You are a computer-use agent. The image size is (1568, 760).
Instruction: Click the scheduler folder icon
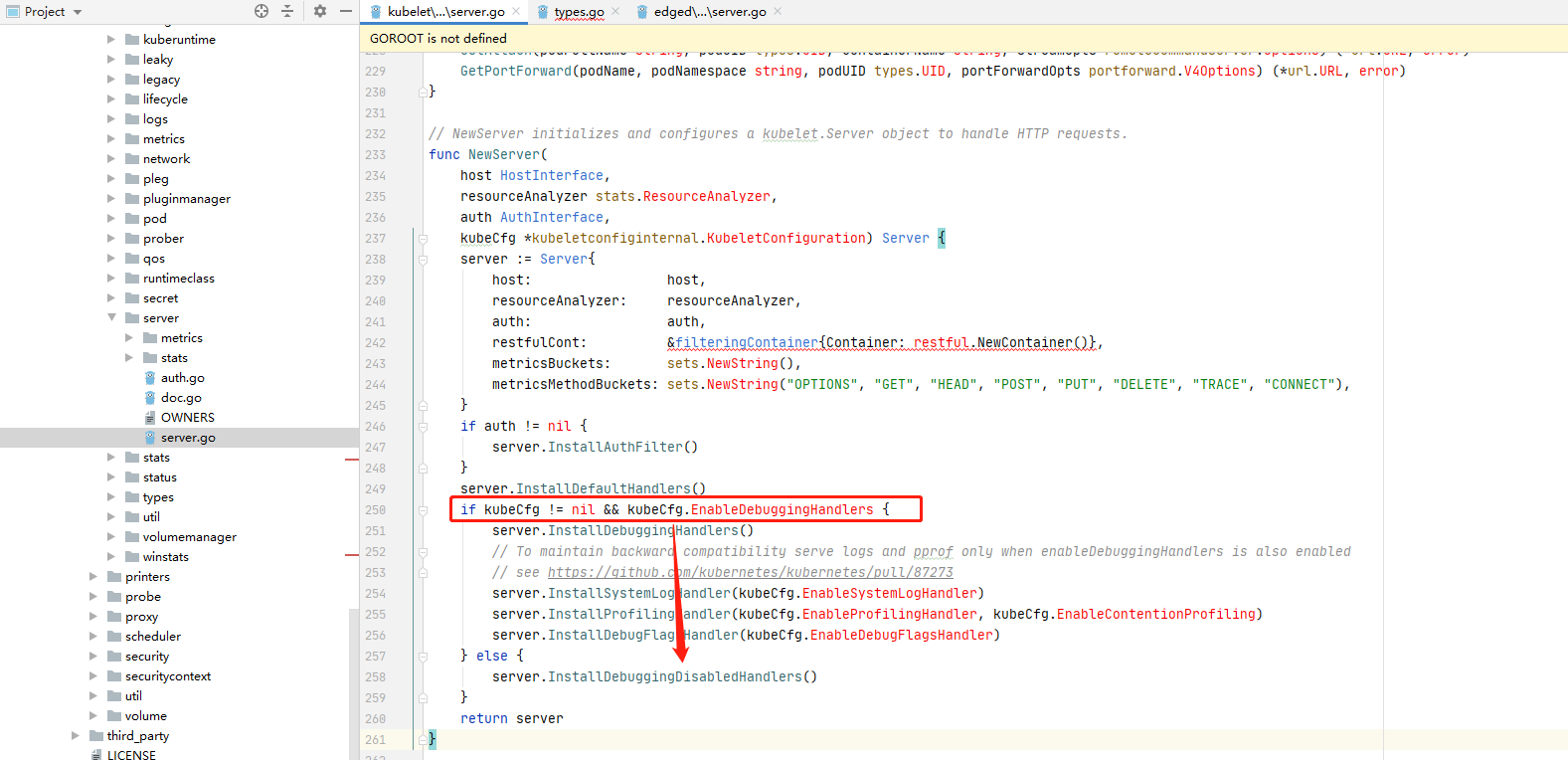114,637
